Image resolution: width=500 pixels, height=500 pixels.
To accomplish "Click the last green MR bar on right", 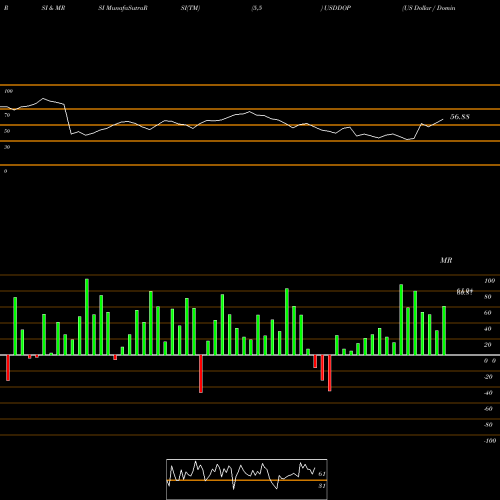I will 444,331.
